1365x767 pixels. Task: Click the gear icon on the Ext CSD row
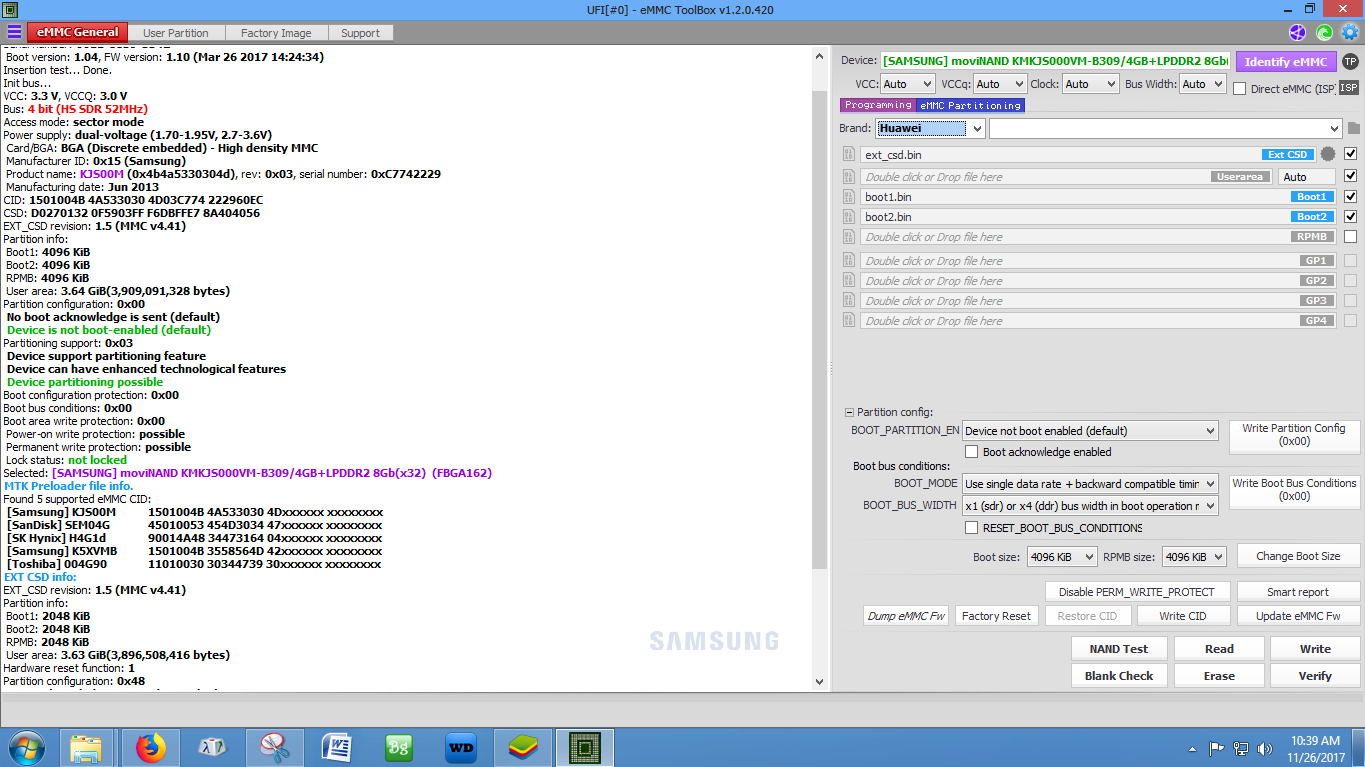click(x=1328, y=154)
